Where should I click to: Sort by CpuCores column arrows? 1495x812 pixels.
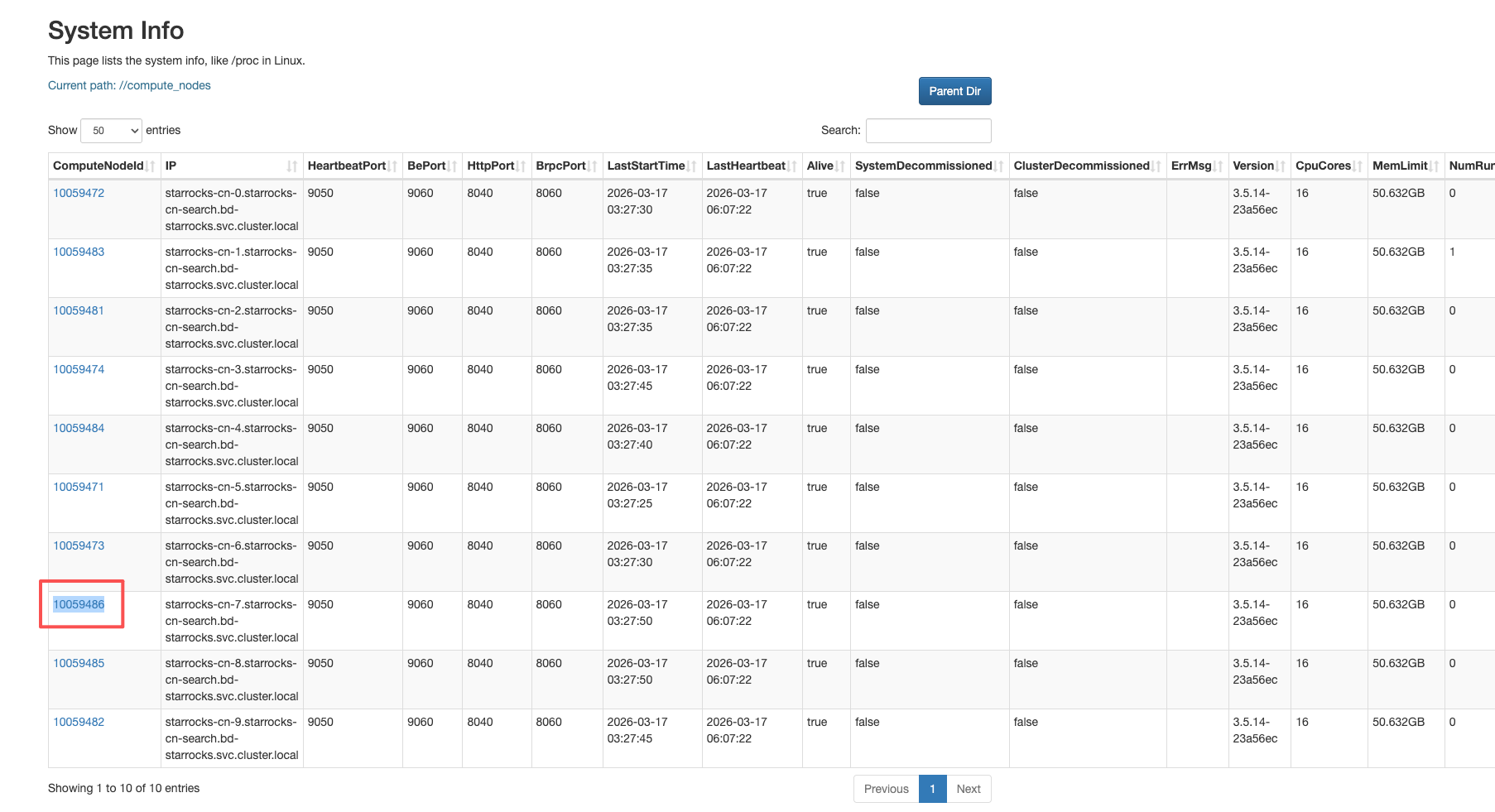coord(1358,166)
